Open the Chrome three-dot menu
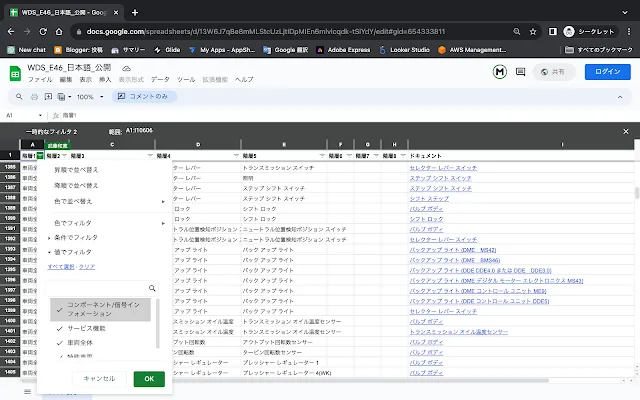Screen dimensions: 640x400 (629, 31)
